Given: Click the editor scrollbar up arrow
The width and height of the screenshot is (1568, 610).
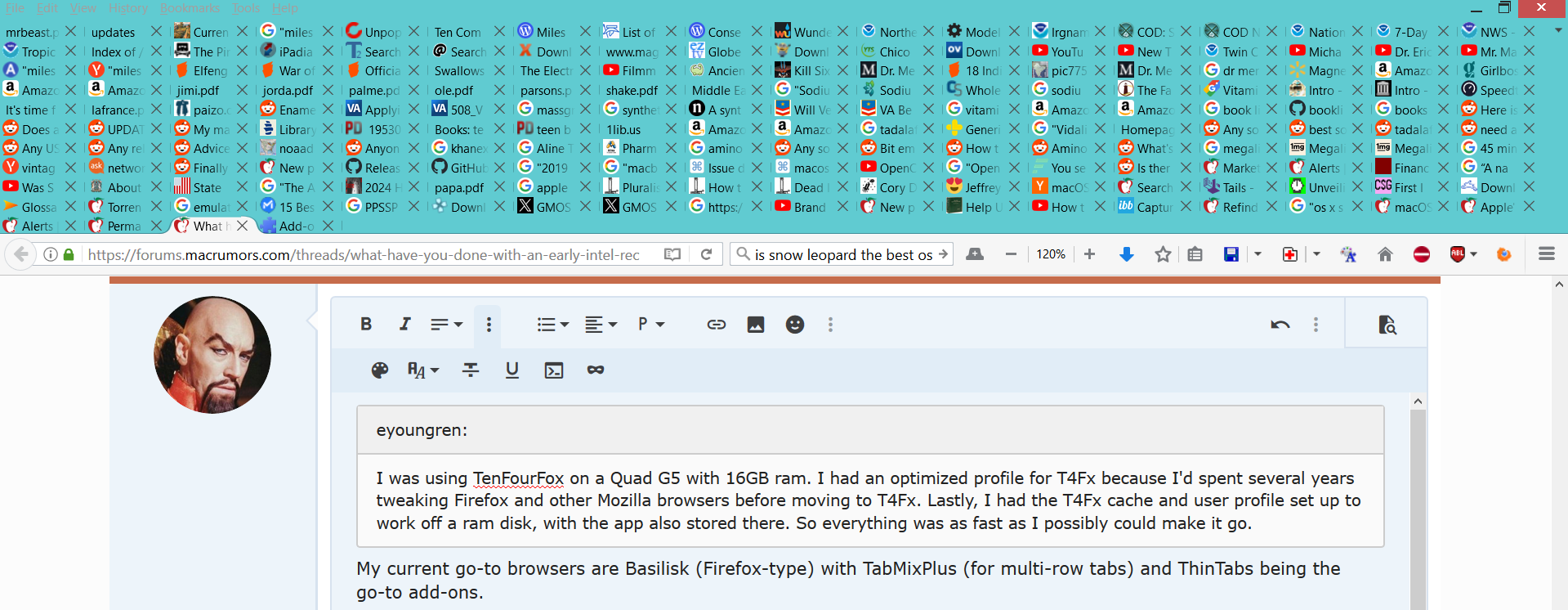Looking at the screenshot, I should [x=1418, y=401].
